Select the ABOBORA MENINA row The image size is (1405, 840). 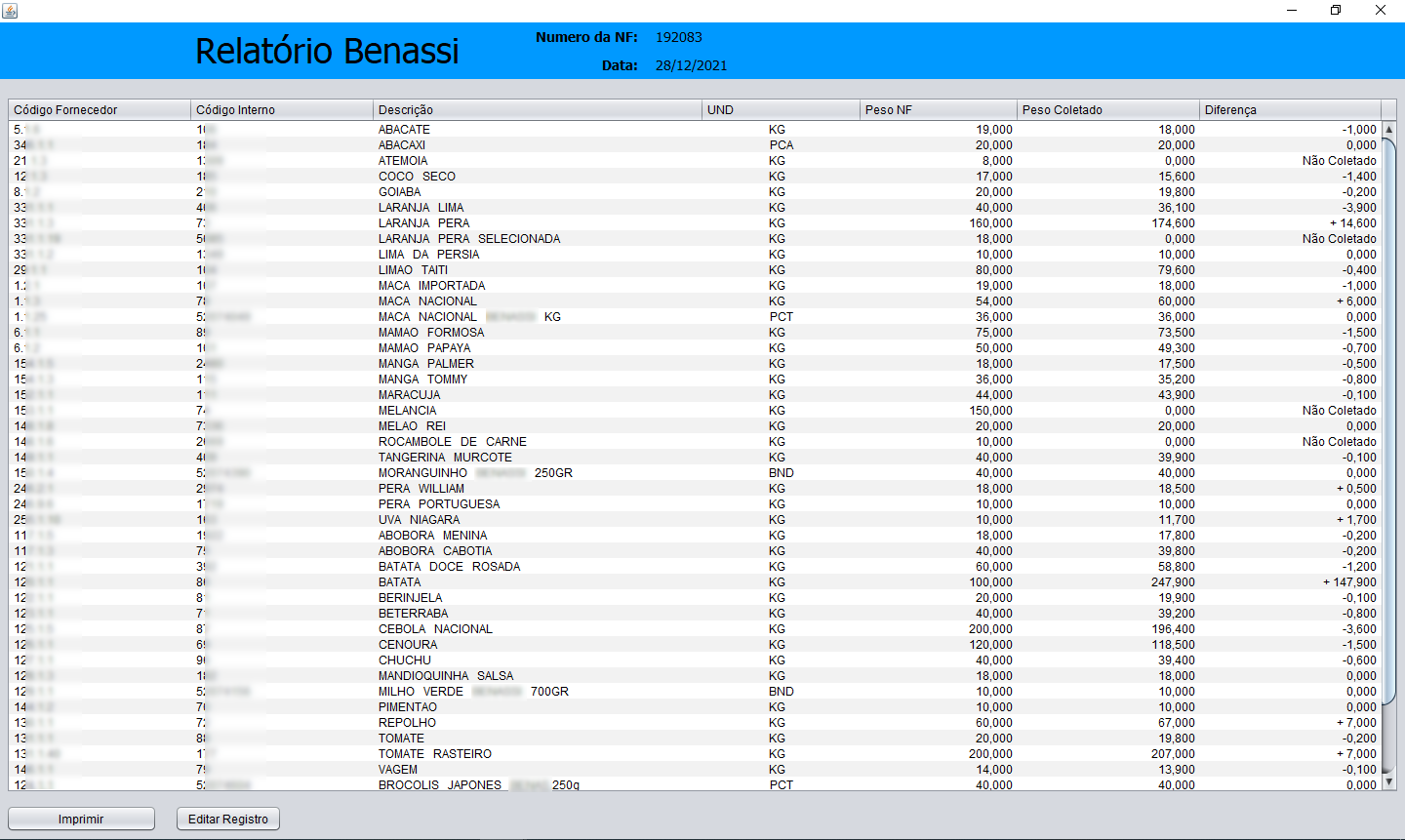pyautogui.click(x=695, y=536)
